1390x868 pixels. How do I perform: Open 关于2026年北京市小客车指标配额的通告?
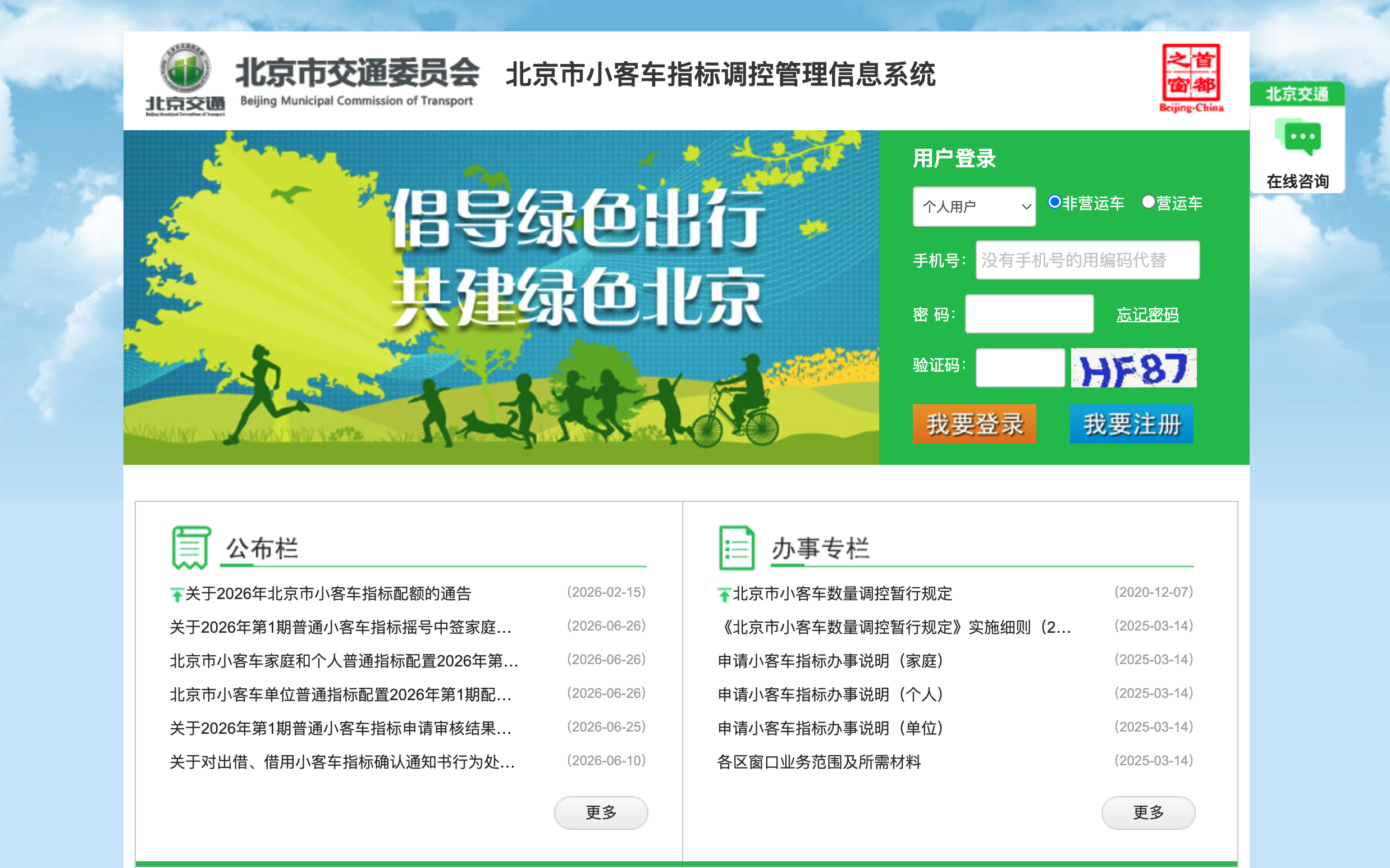pyautogui.click(x=328, y=593)
